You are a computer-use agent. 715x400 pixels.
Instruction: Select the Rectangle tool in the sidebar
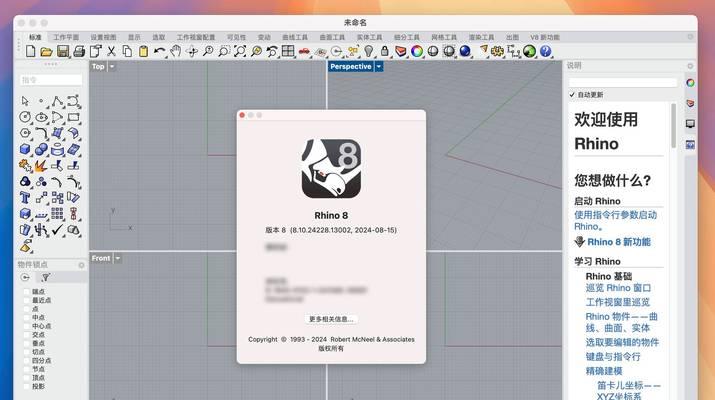pyautogui.click(x=73, y=117)
